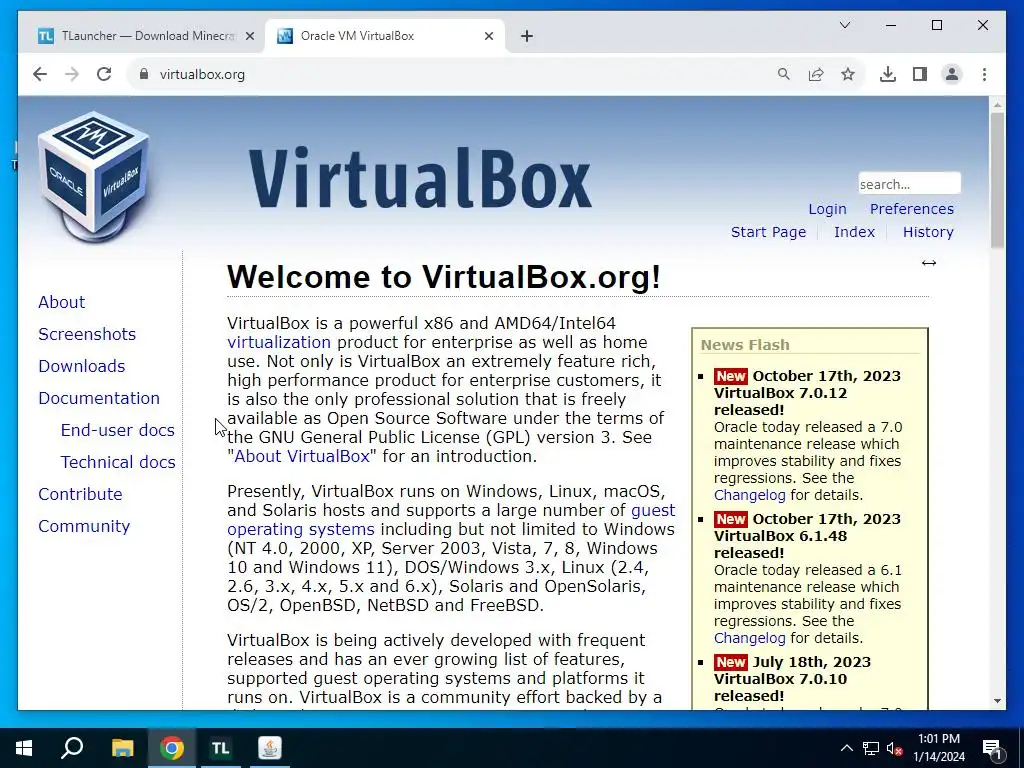The width and height of the screenshot is (1024, 768).
Task: Open the Changelog link for VirtualBox 6.1.48
Action: (x=750, y=638)
